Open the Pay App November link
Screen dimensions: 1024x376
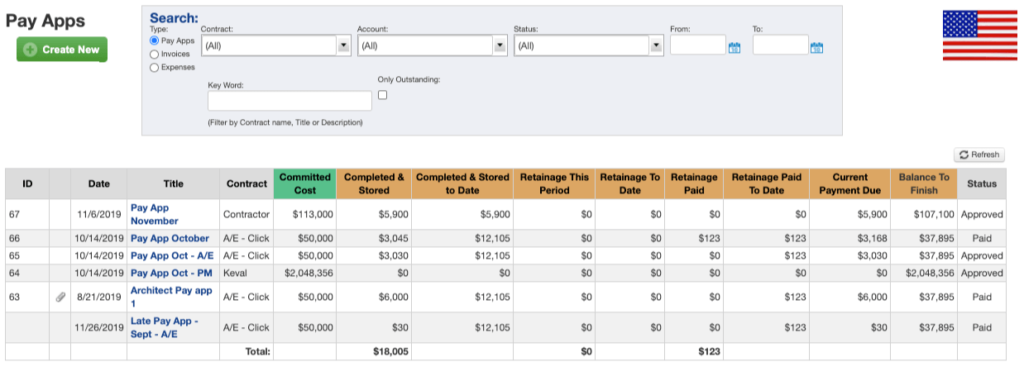point(155,214)
